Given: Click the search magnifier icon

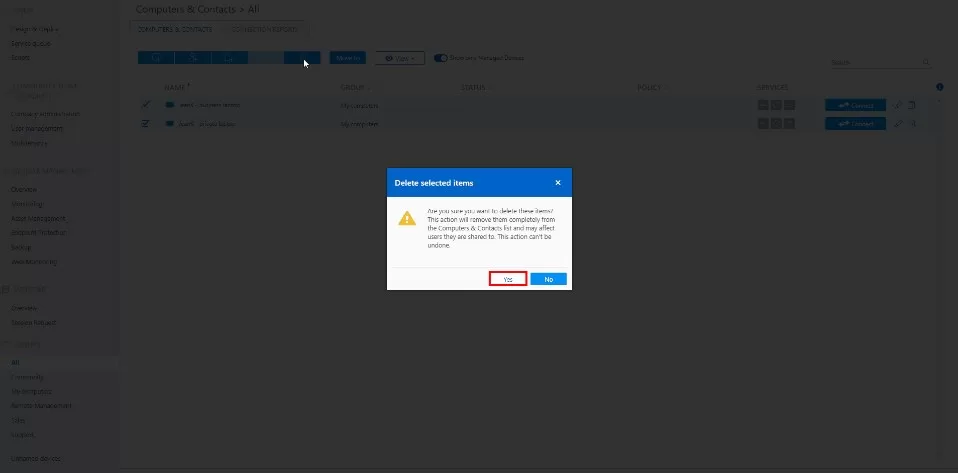Looking at the screenshot, I should coord(926,62).
